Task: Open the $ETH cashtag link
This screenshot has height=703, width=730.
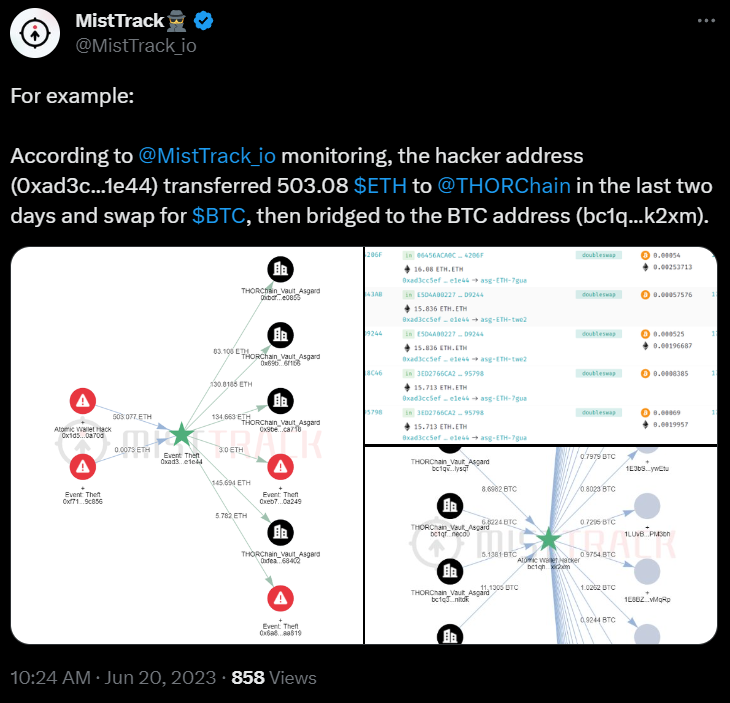Action: pos(380,186)
